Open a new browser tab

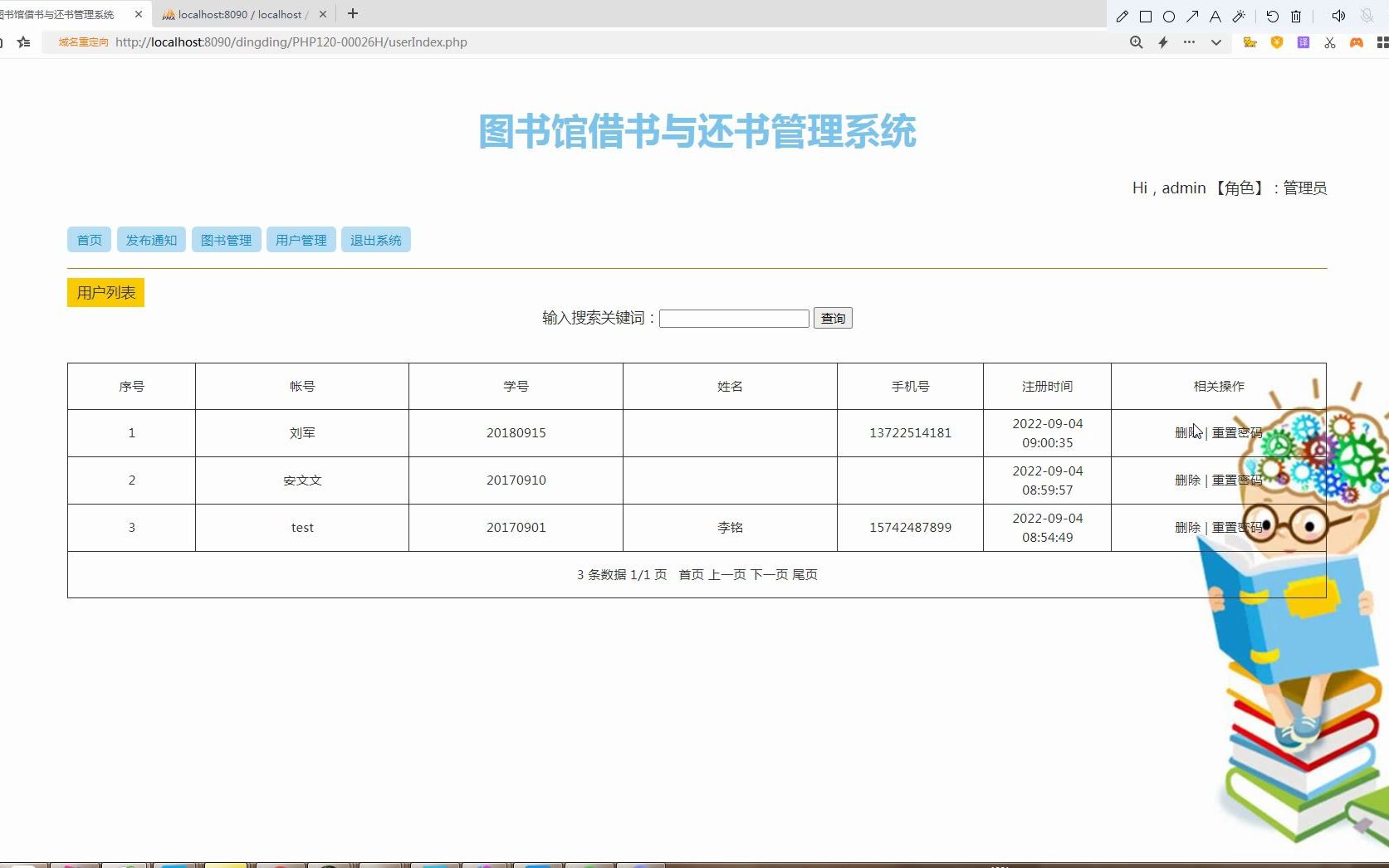pyautogui.click(x=353, y=14)
